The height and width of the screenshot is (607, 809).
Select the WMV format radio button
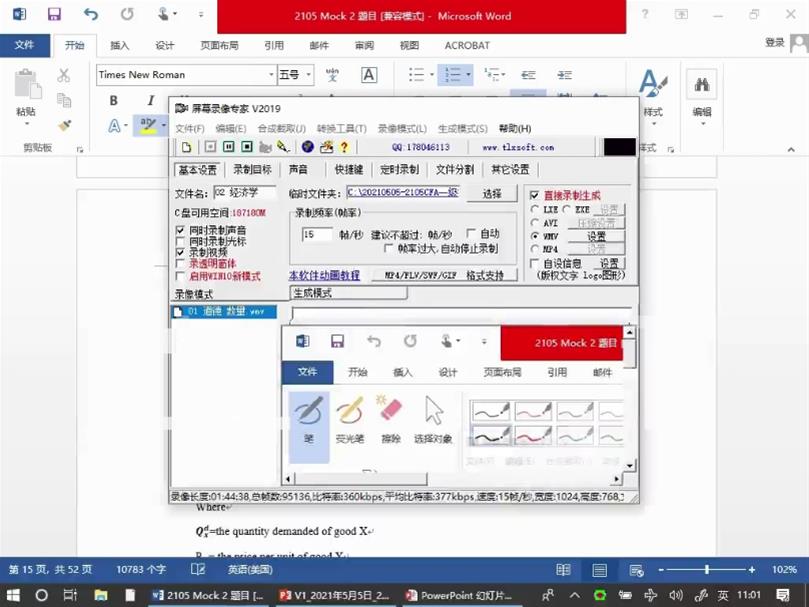pos(535,236)
